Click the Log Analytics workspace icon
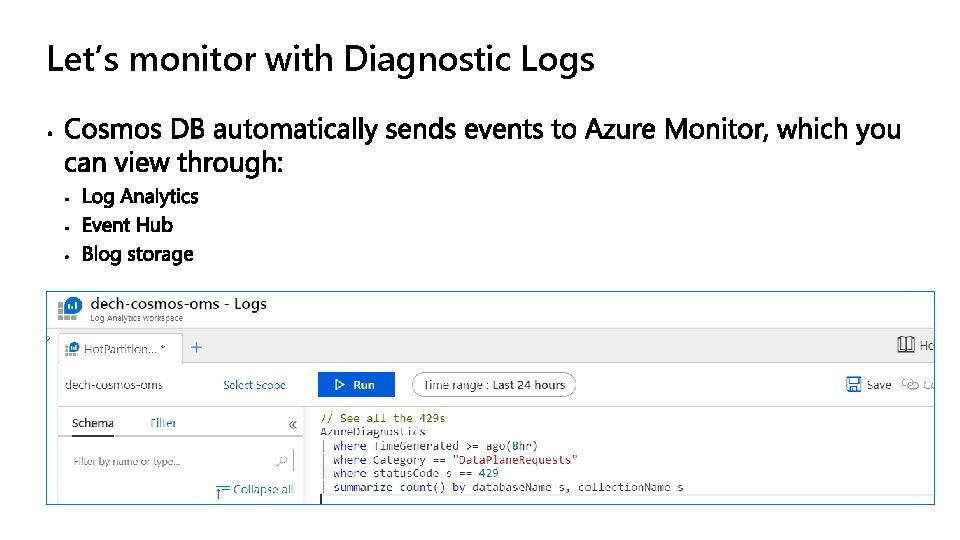 pos(70,309)
